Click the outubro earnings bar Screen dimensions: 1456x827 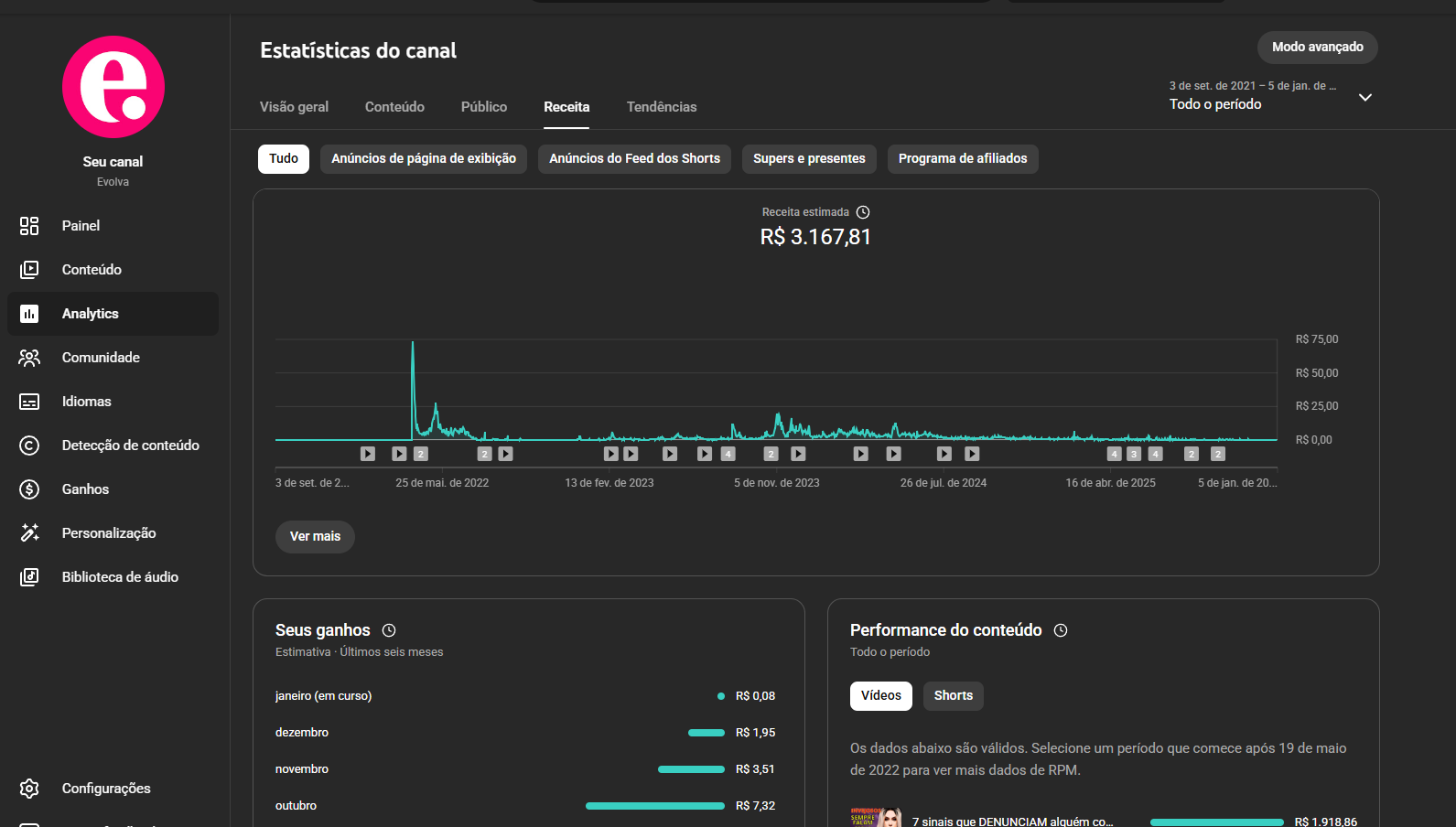pyautogui.click(x=654, y=806)
